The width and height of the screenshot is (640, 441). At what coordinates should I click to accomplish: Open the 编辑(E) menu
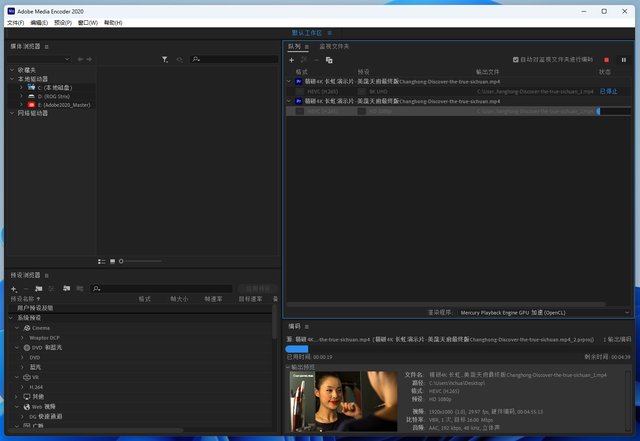tap(39, 23)
